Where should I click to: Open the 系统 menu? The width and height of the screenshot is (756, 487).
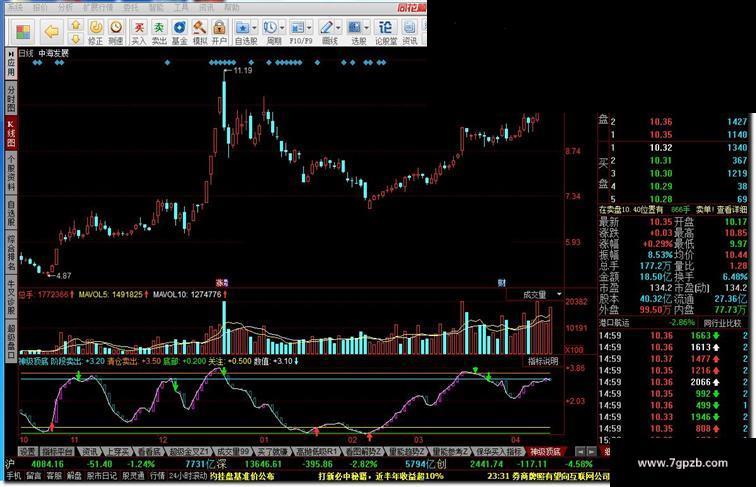[x=14, y=7]
